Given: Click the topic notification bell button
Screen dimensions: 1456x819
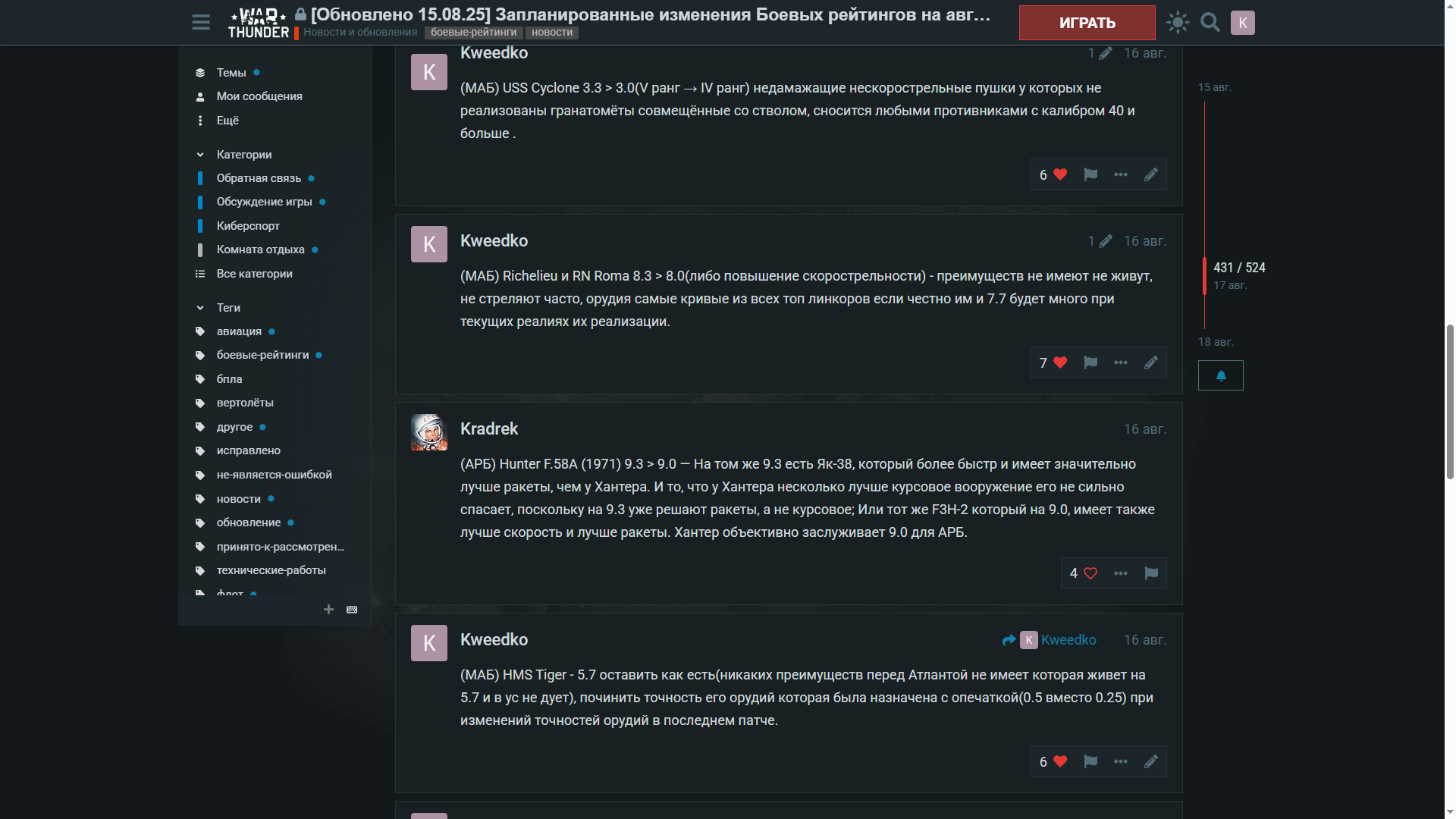Looking at the screenshot, I should pos(1221,375).
